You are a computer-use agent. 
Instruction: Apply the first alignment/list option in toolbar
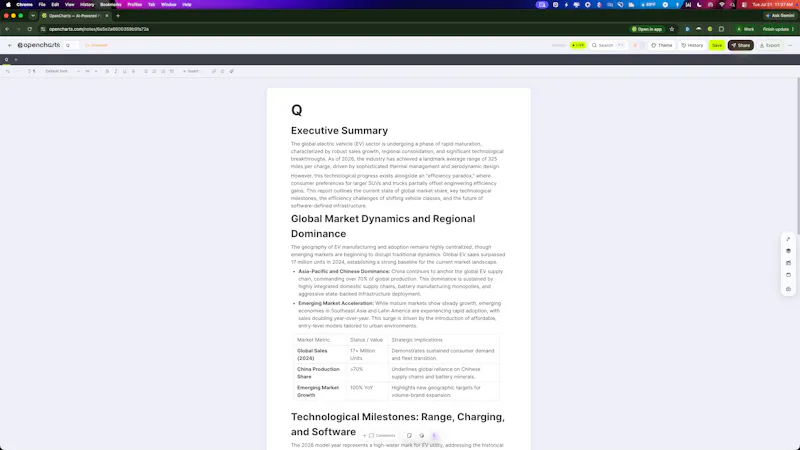pos(145,71)
